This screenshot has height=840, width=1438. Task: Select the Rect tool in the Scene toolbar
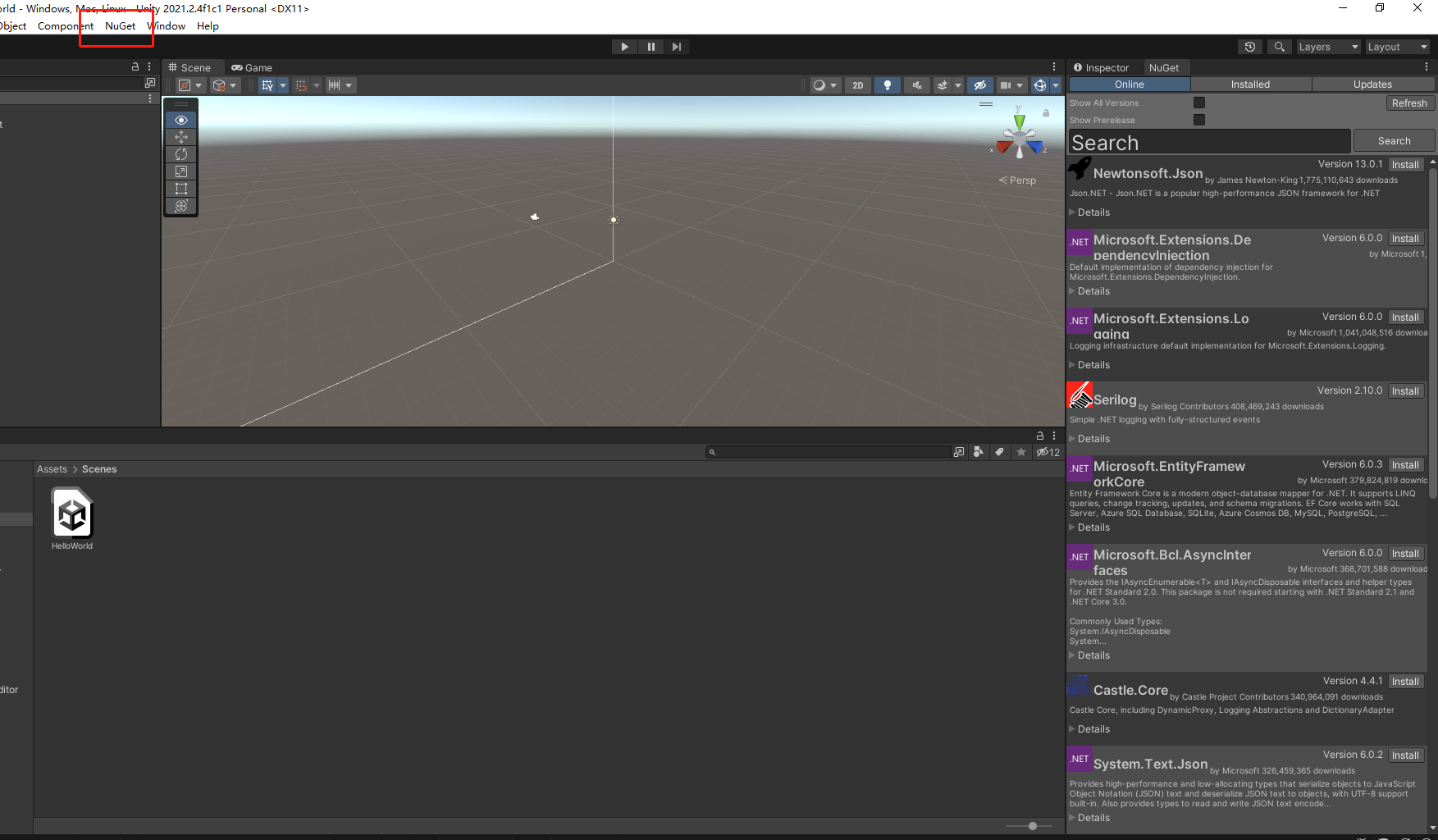click(x=180, y=189)
